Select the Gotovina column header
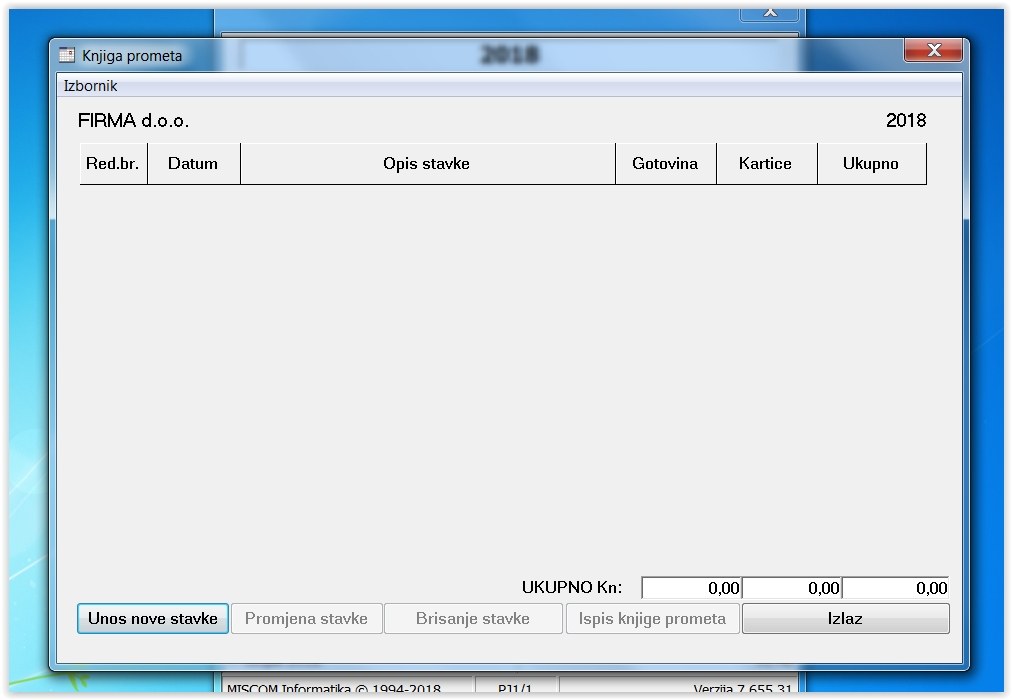This screenshot has width=1012, height=700. (665, 164)
